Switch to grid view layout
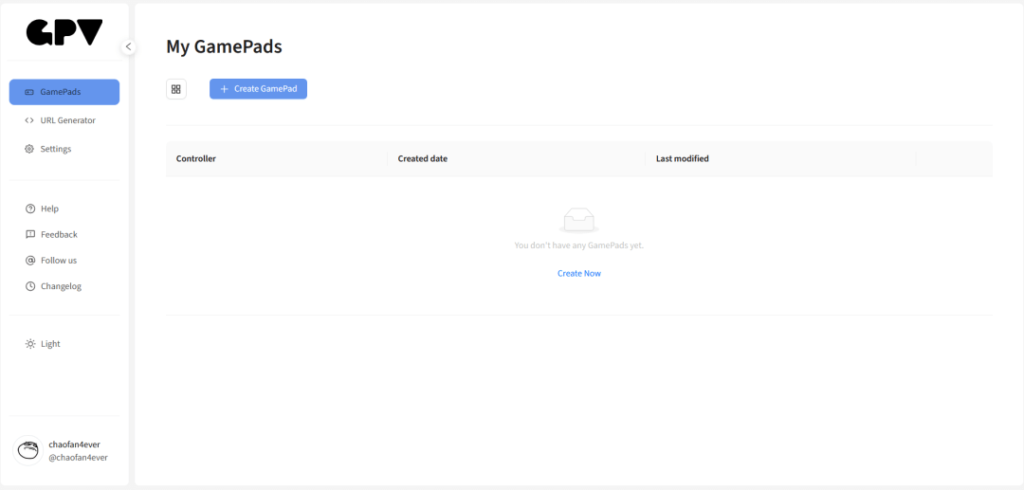Screen dimensions: 1024x490 (176, 89)
